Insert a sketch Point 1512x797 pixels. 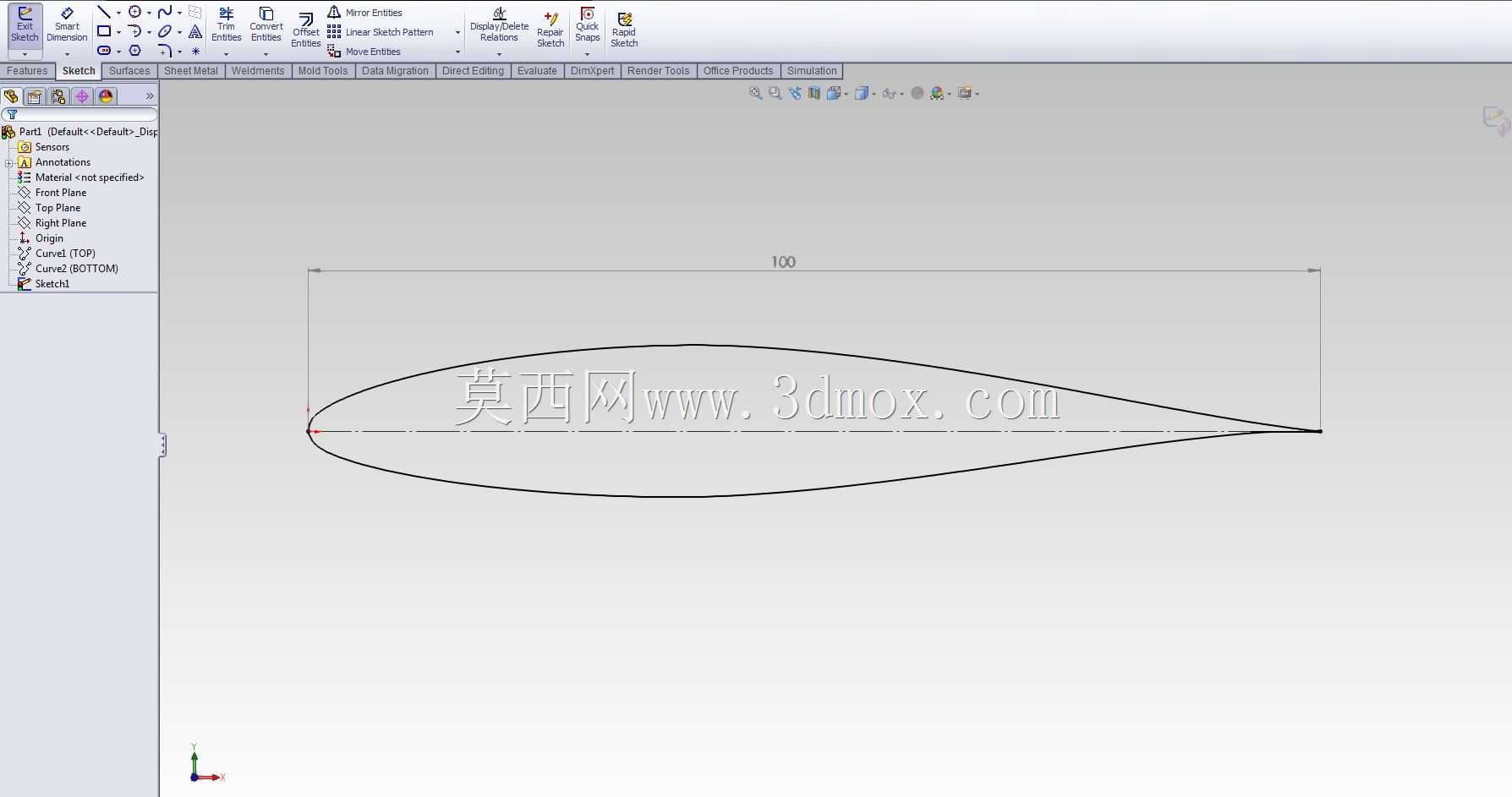tap(195, 51)
